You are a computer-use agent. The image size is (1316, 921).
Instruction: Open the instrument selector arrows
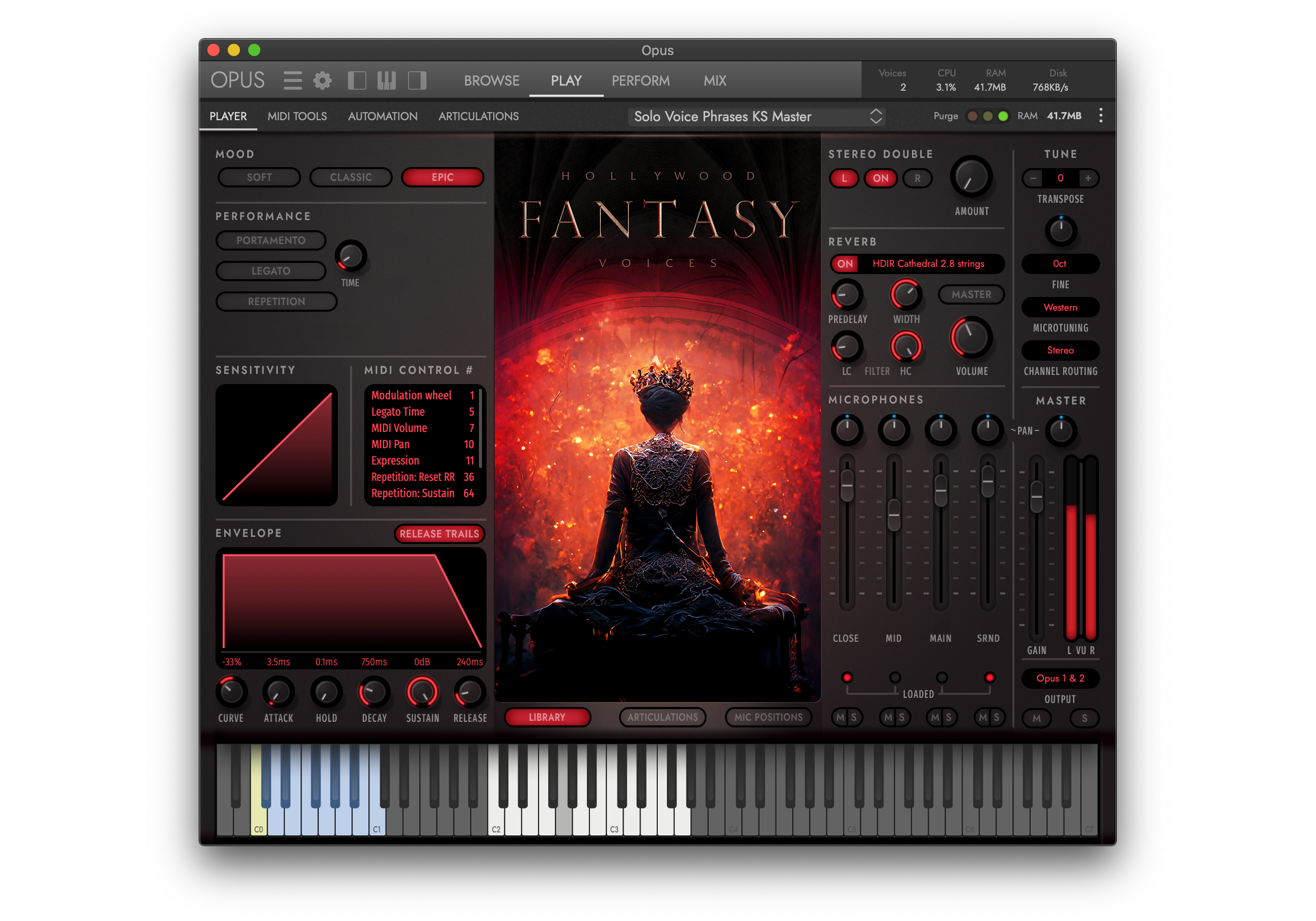point(875,116)
